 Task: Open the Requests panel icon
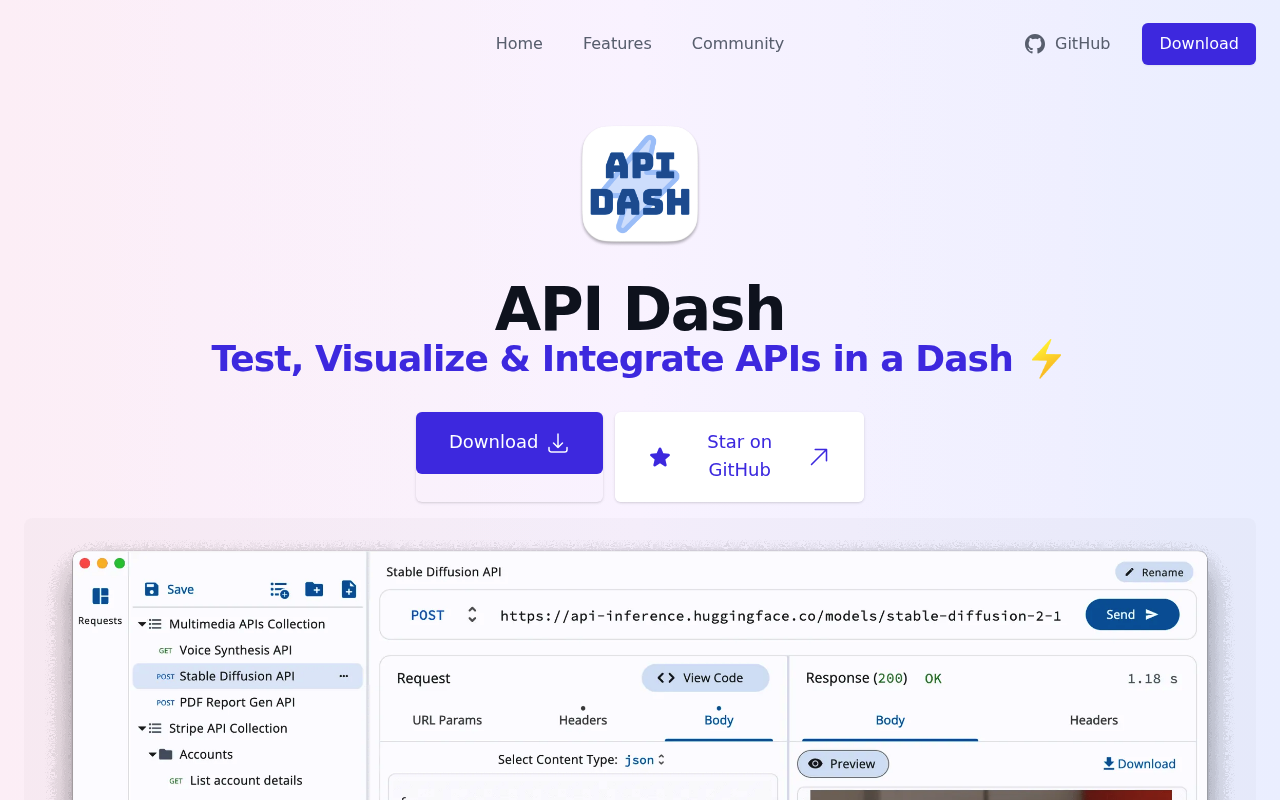100,596
